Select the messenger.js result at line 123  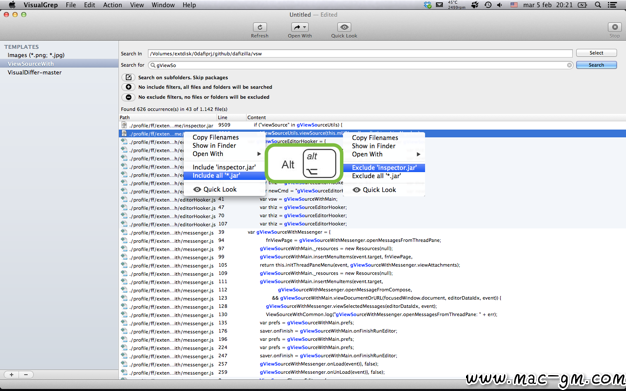point(372,298)
